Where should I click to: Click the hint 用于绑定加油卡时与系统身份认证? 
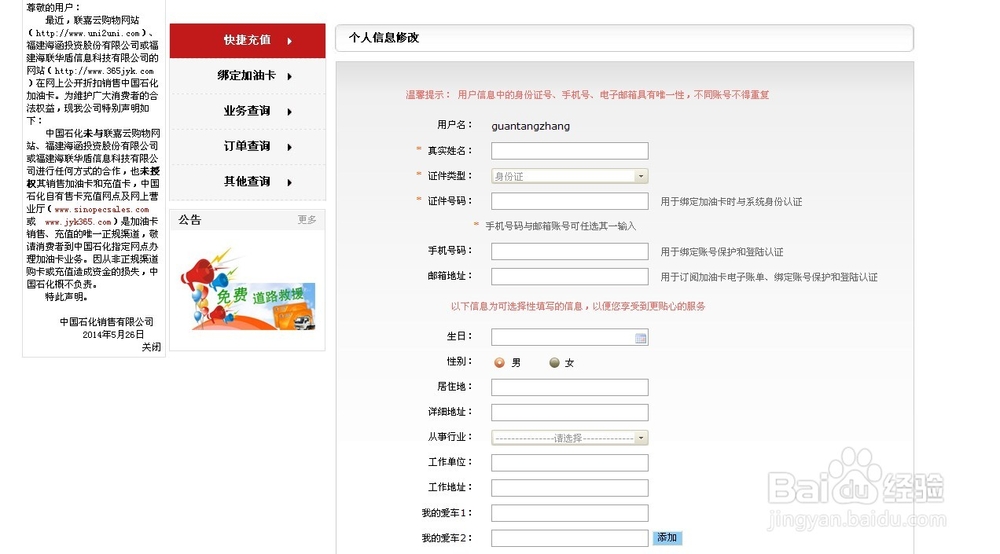tap(731, 201)
